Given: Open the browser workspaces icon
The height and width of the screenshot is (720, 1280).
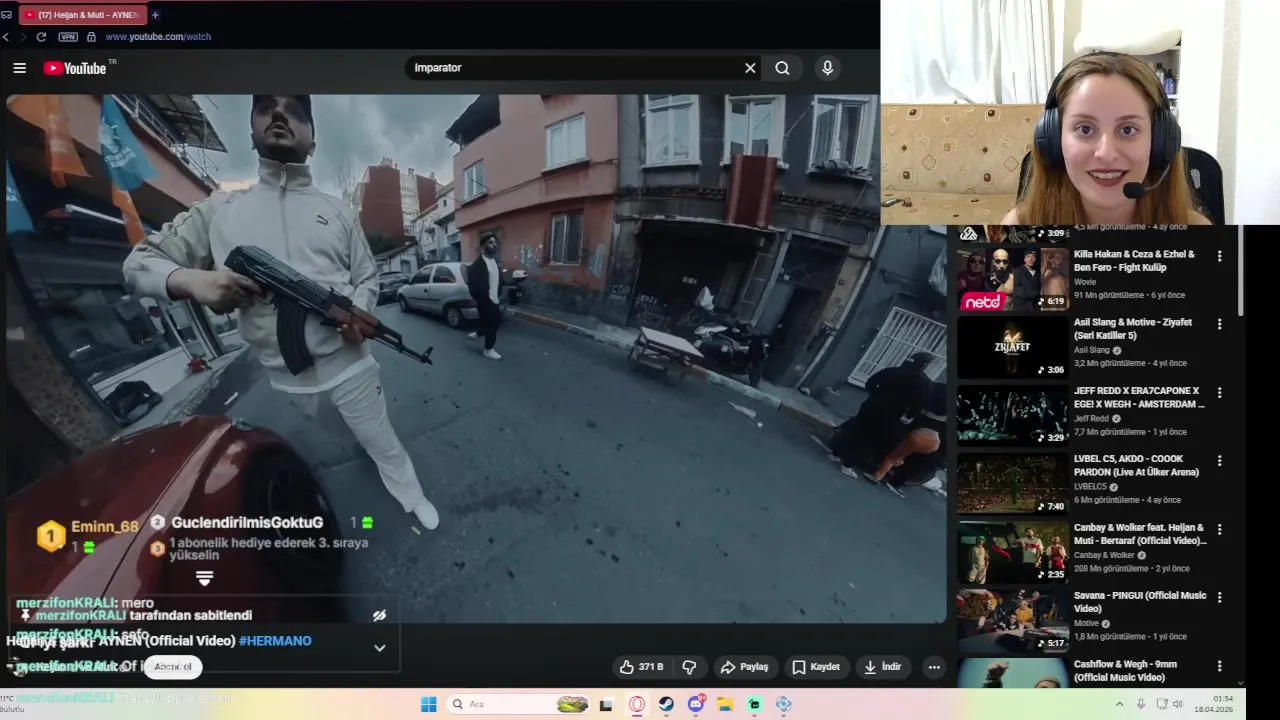Looking at the screenshot, I should 6,15.
